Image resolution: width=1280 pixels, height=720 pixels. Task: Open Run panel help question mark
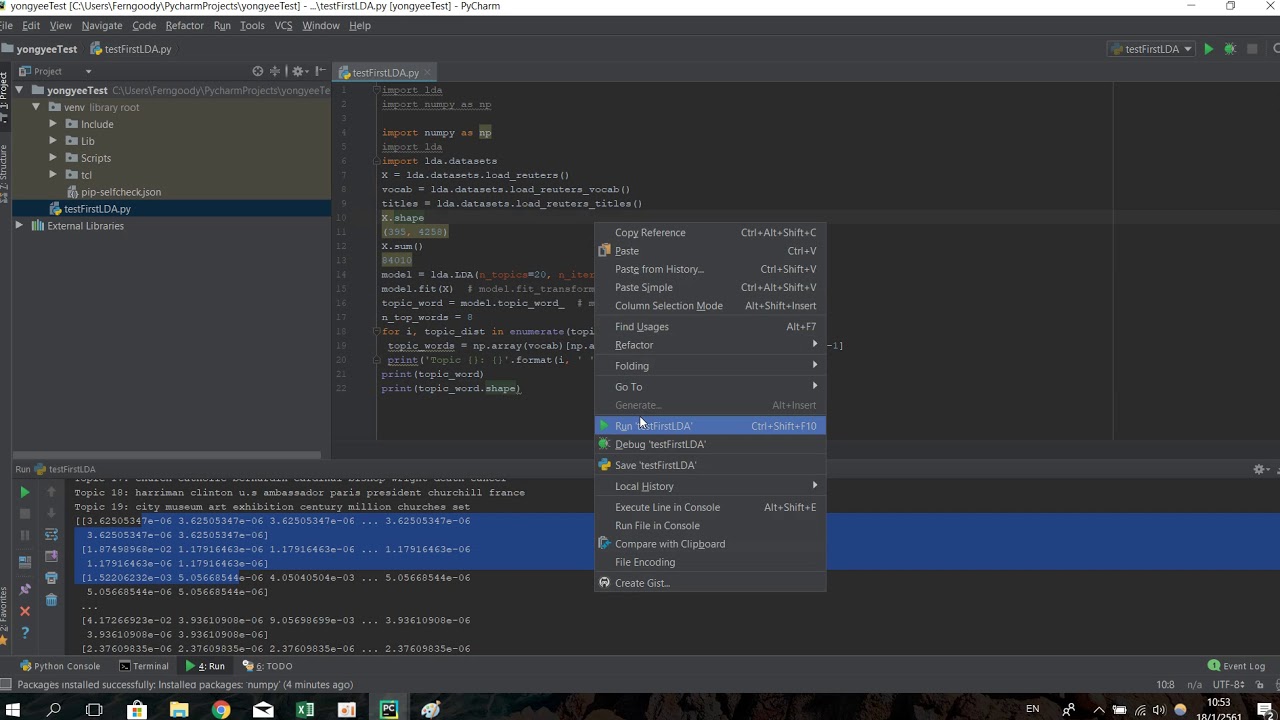(25, 633)
